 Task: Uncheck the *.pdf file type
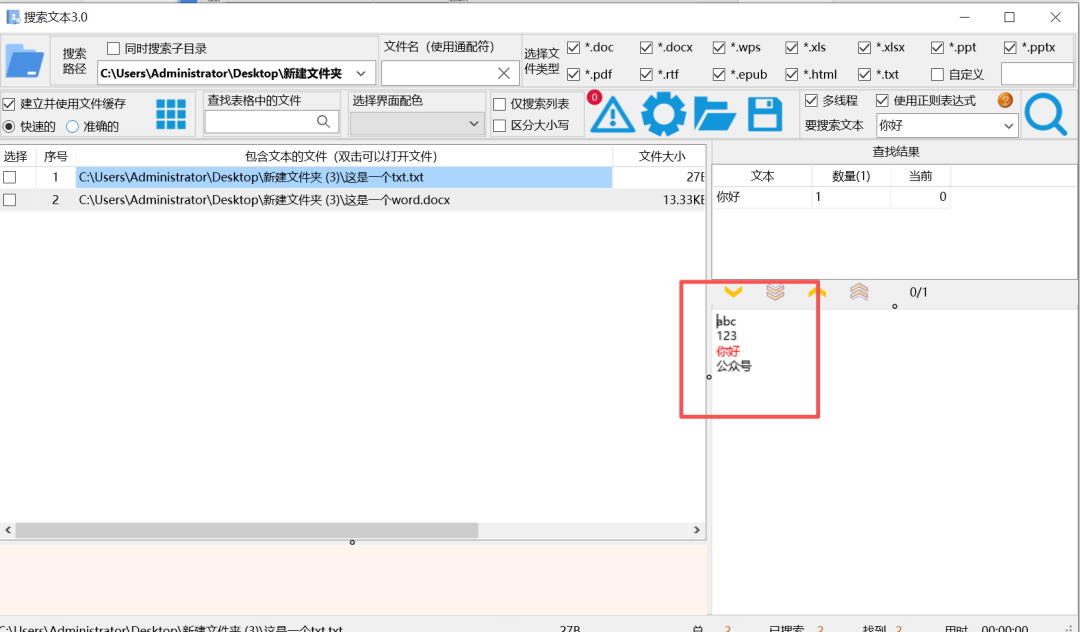click(571, 73)
